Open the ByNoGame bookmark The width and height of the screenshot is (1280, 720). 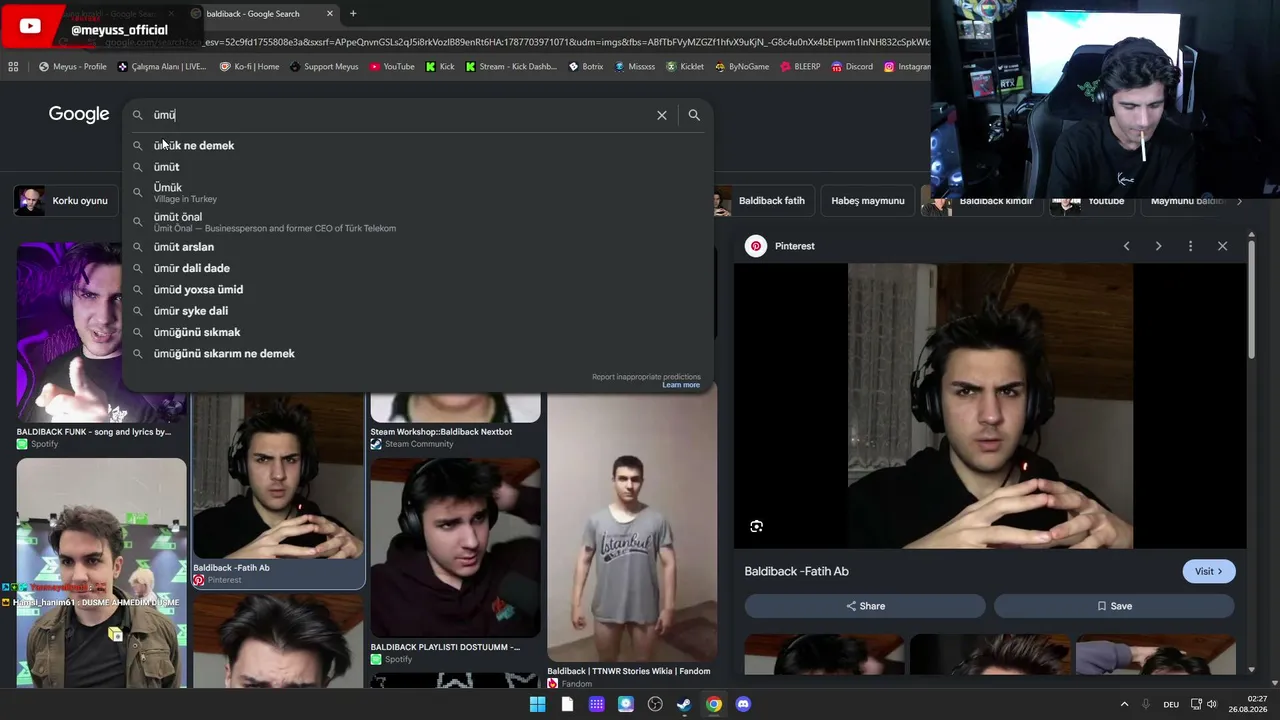coord(742,67)
